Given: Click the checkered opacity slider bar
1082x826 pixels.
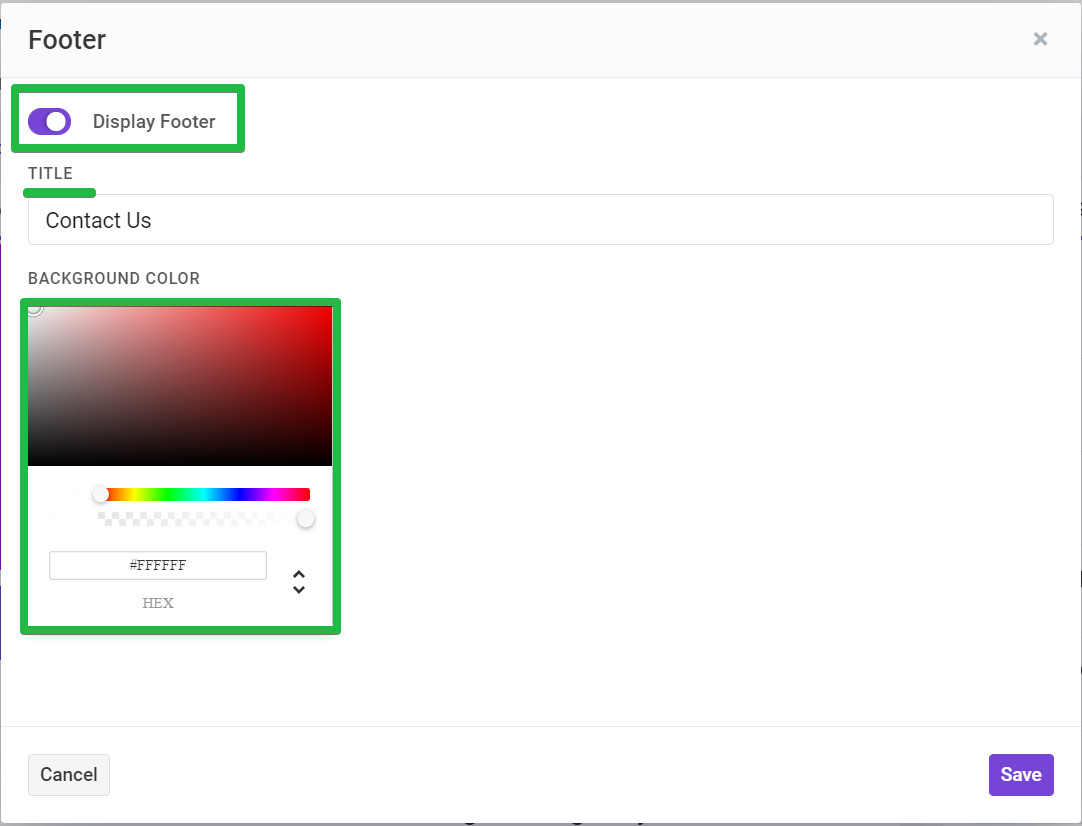Looking at the screenshot, I should coord(204,519).
